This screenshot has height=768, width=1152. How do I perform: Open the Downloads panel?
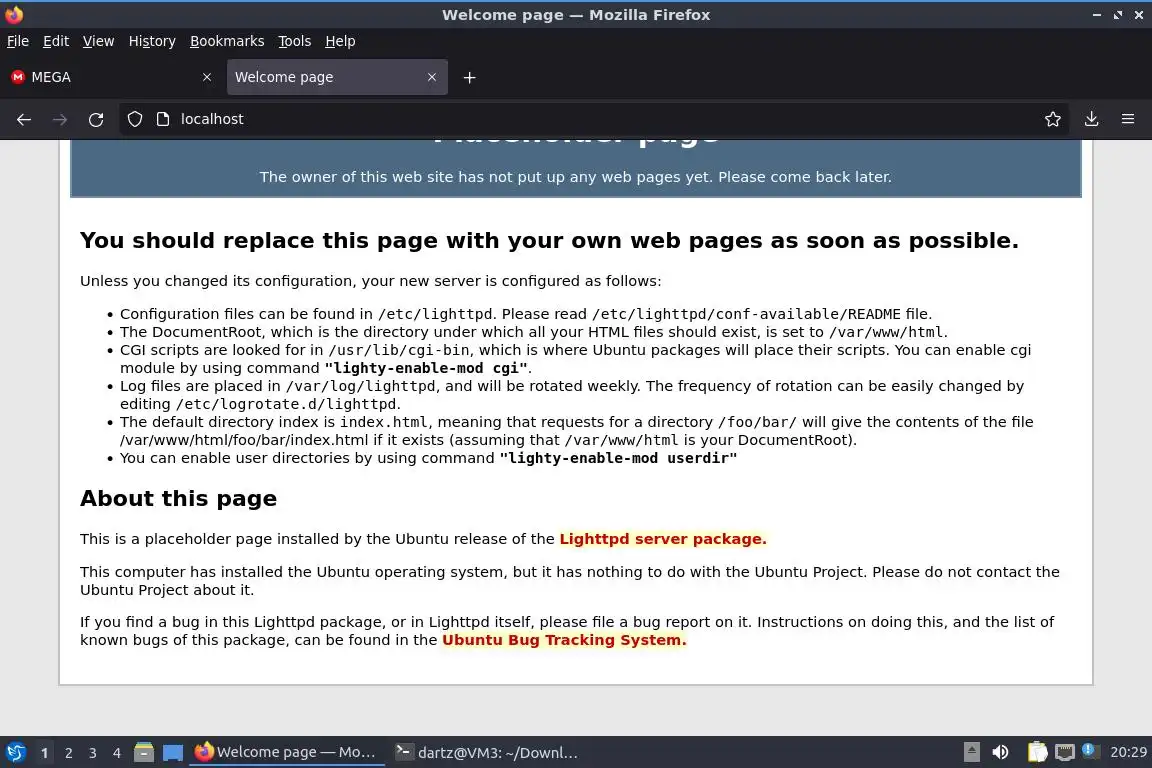(1091, 119)
